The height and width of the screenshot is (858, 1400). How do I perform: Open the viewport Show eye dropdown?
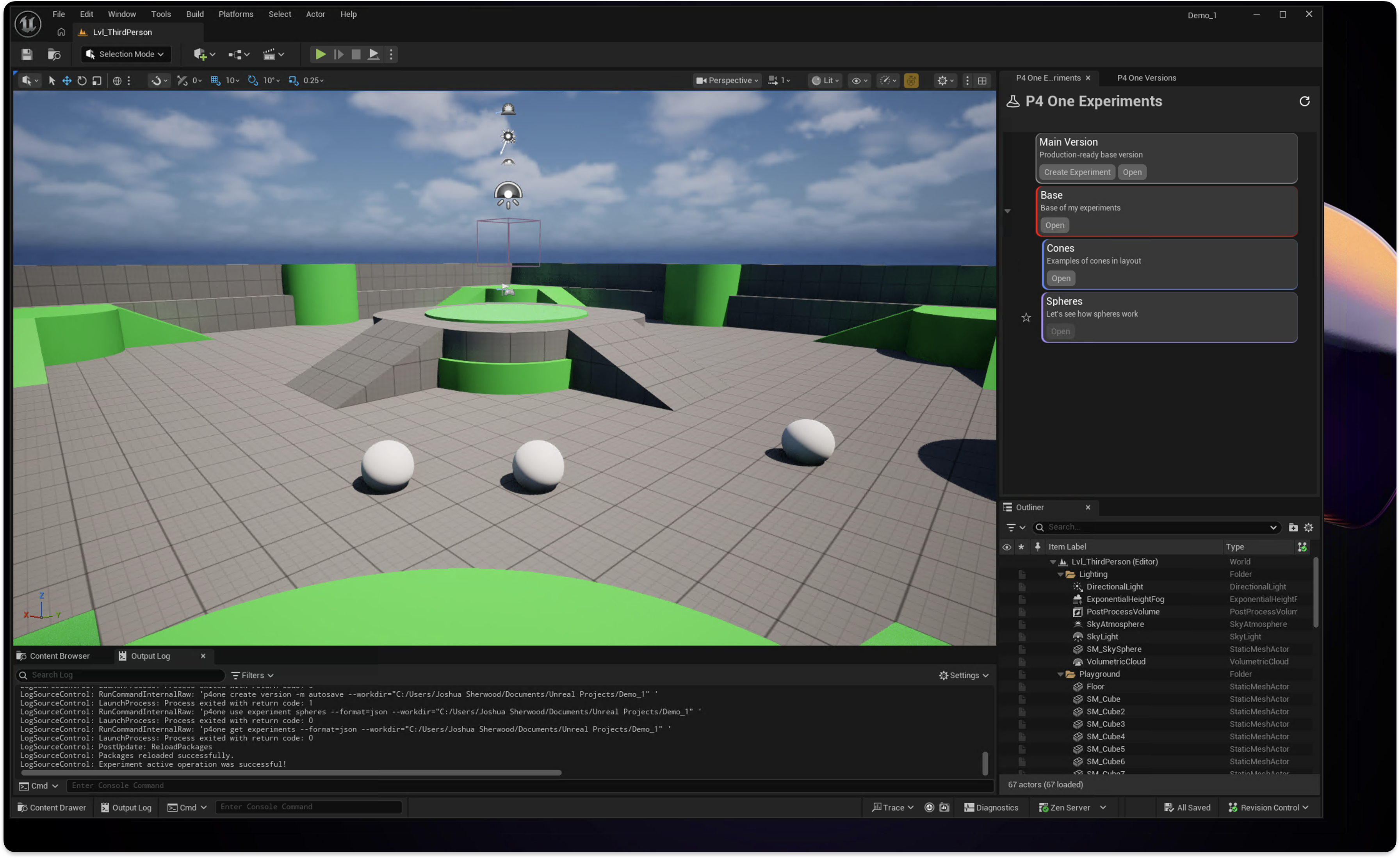[859, 80]
